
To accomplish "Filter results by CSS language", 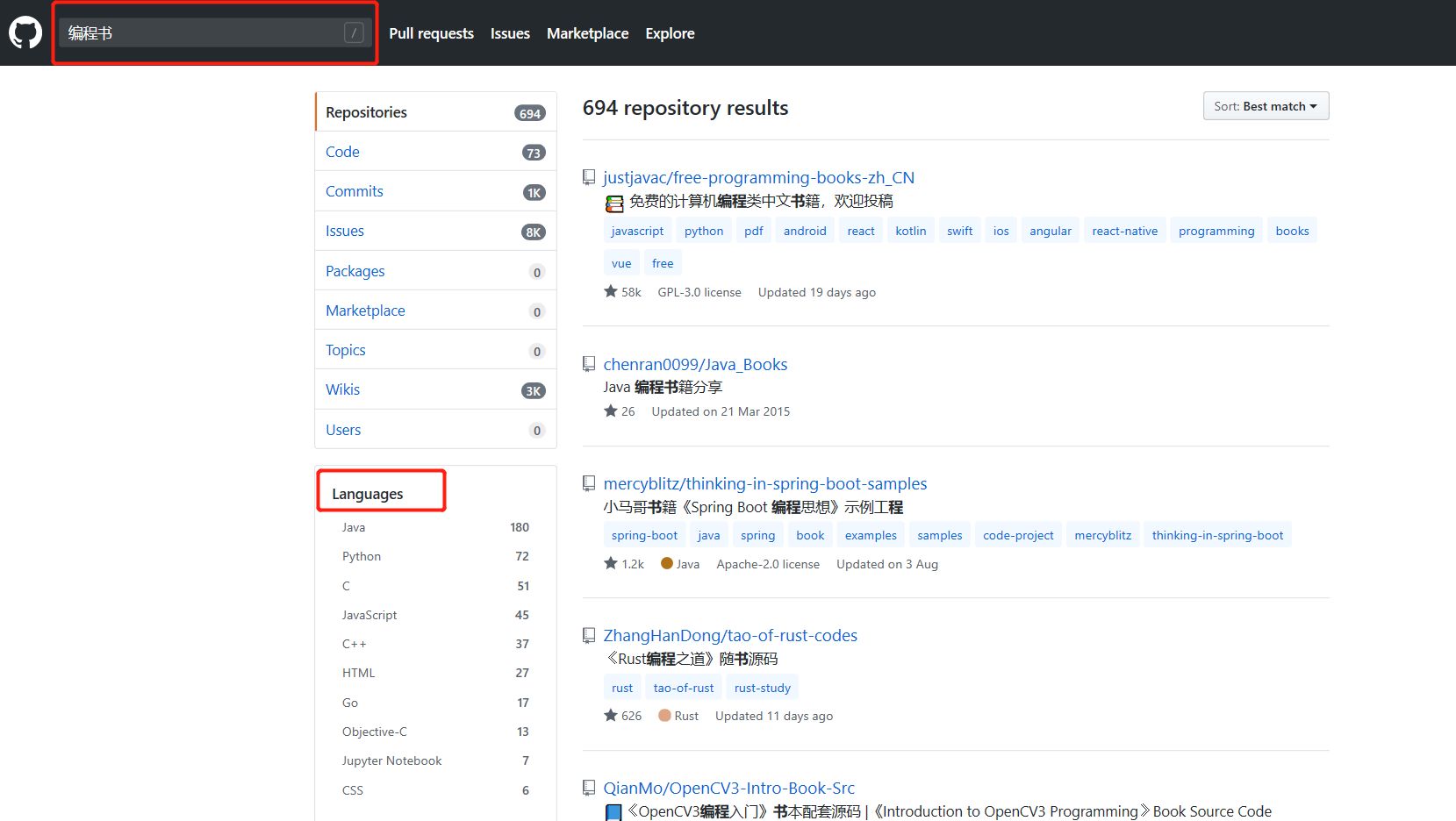I will (435, 790).
